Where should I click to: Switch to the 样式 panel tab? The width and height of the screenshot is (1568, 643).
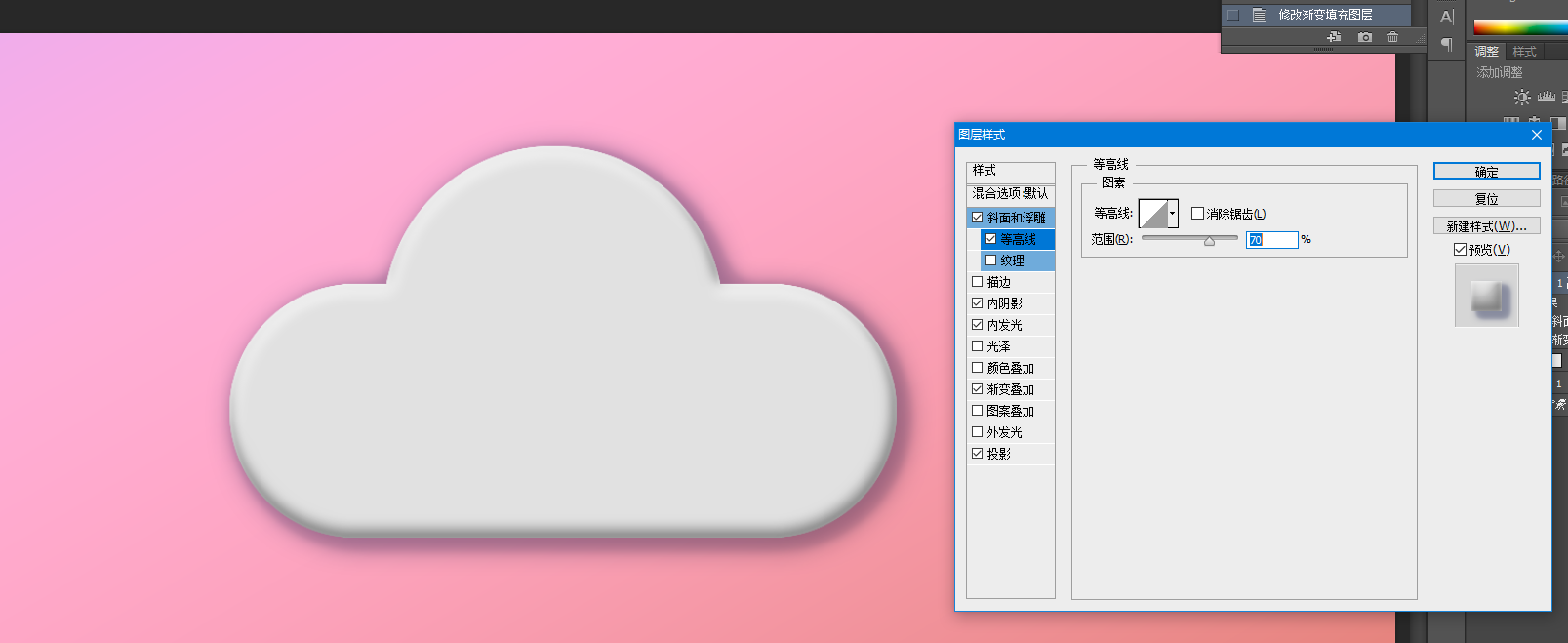coord(1525,52)
